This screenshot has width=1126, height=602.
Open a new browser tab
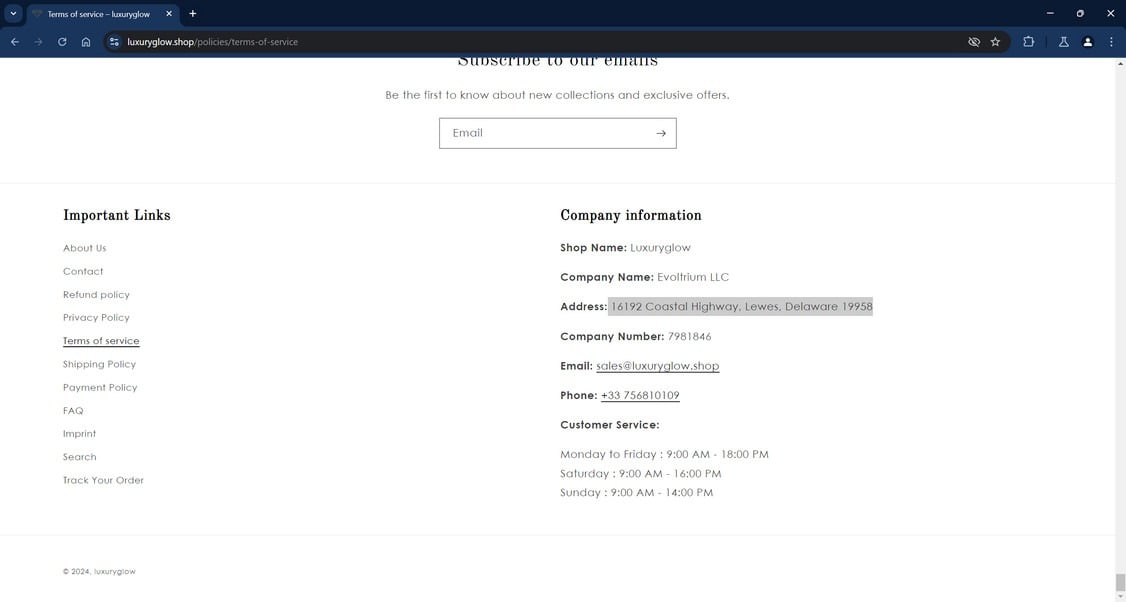pyautogui.click(x=192, y=14)
